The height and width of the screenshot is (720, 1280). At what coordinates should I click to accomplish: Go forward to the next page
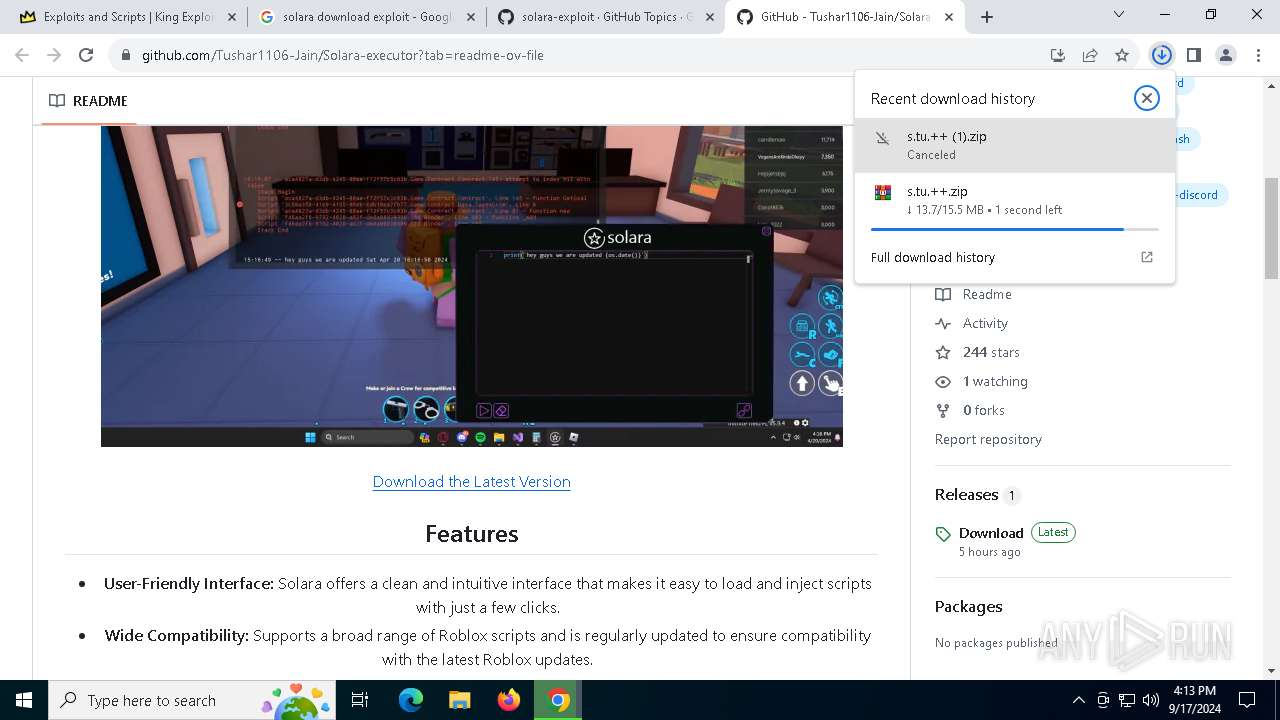point(55,55)
